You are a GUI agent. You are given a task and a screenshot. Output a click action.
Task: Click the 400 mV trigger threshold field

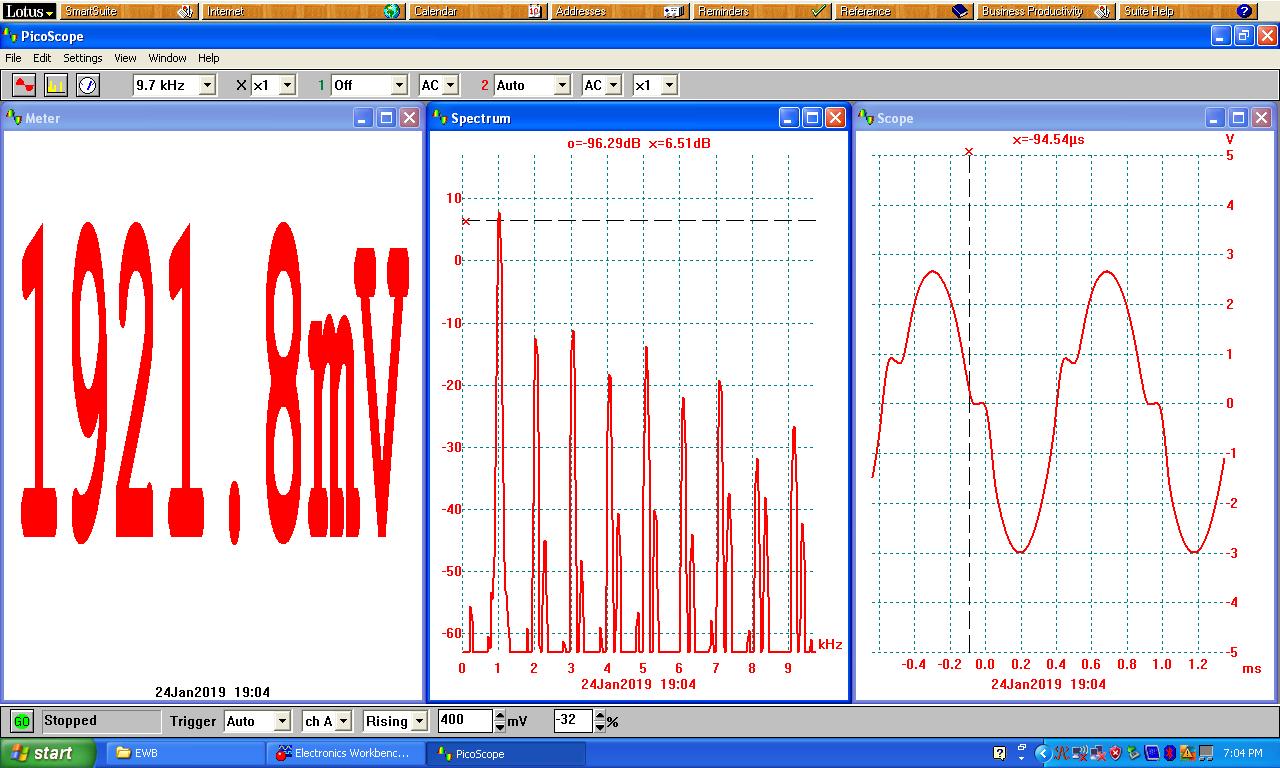point(465,721)
